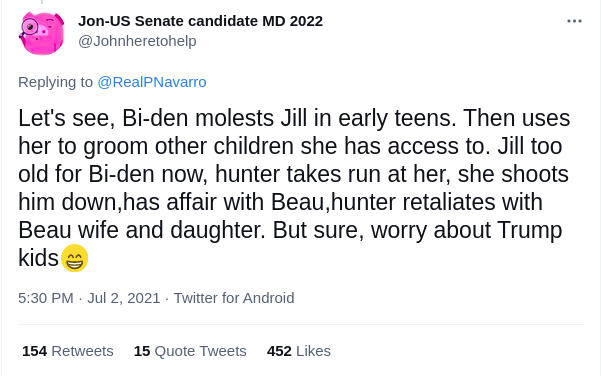
Task: Click the number 154 next to Retweets
Action: click(x=34, y=351)
